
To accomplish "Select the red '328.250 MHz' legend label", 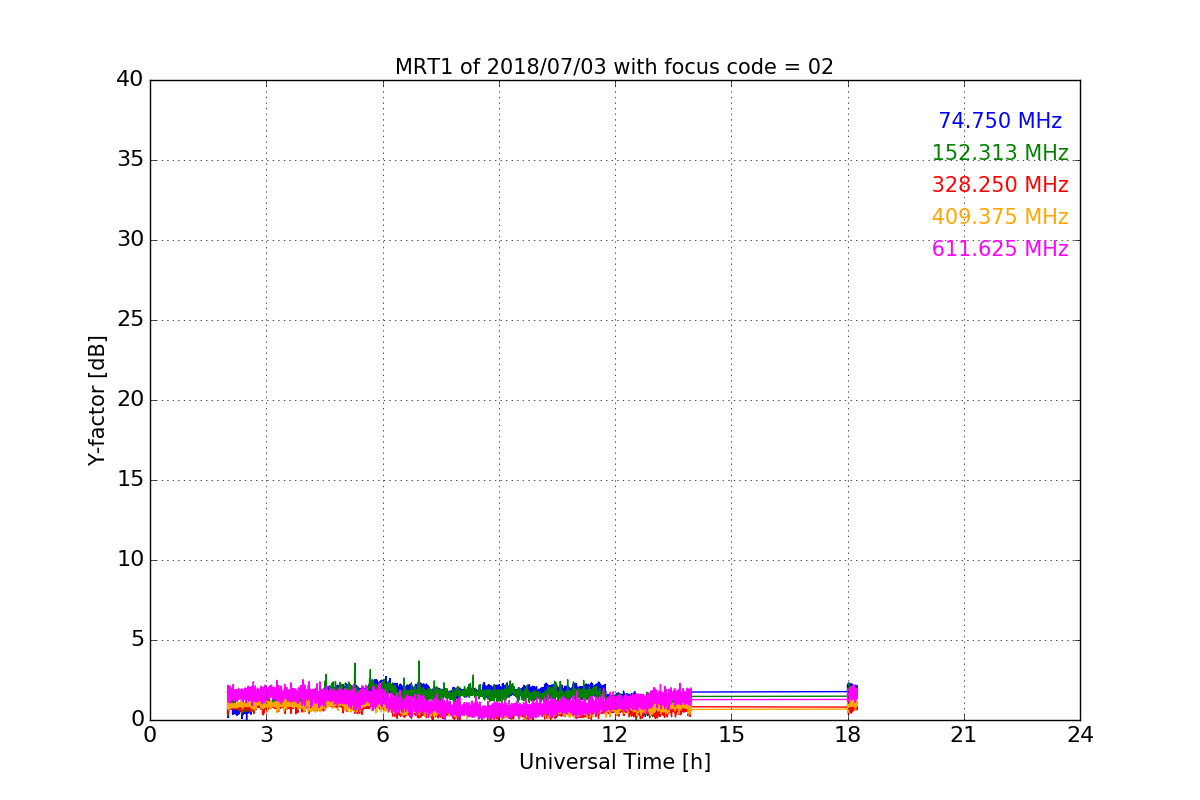I will click(x=1000, y=185).
